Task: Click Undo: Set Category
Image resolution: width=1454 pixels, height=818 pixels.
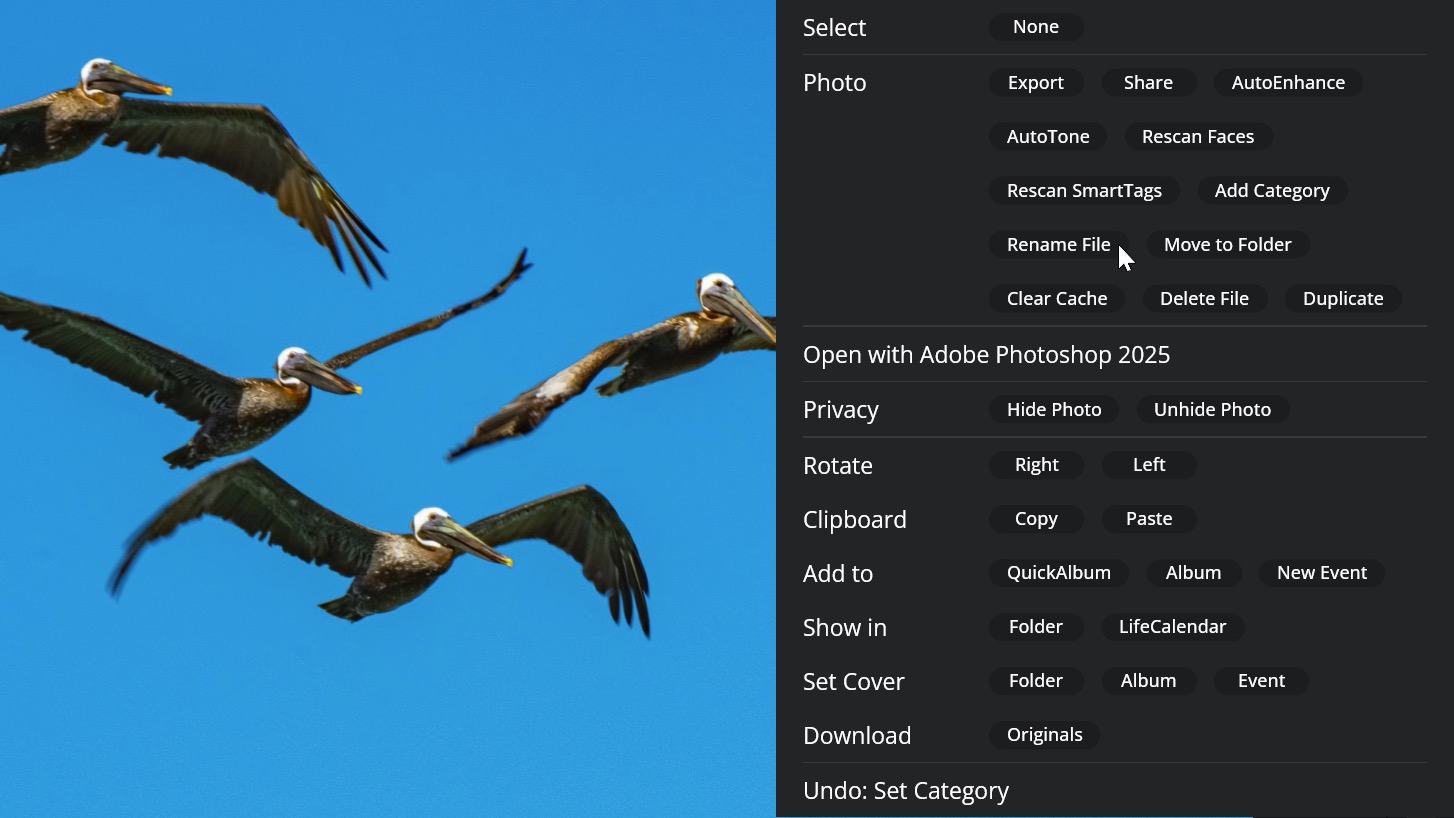Action: (906, 791)
